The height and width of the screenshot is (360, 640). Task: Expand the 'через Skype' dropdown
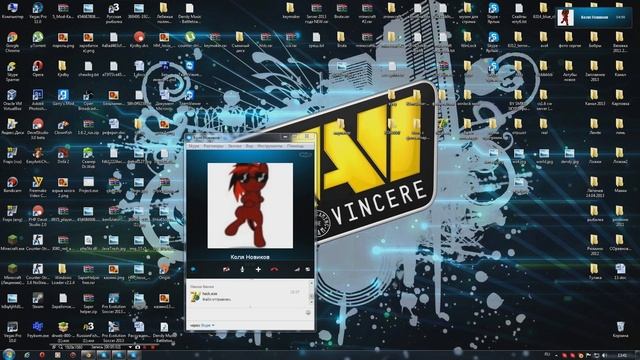coord(202,325)
